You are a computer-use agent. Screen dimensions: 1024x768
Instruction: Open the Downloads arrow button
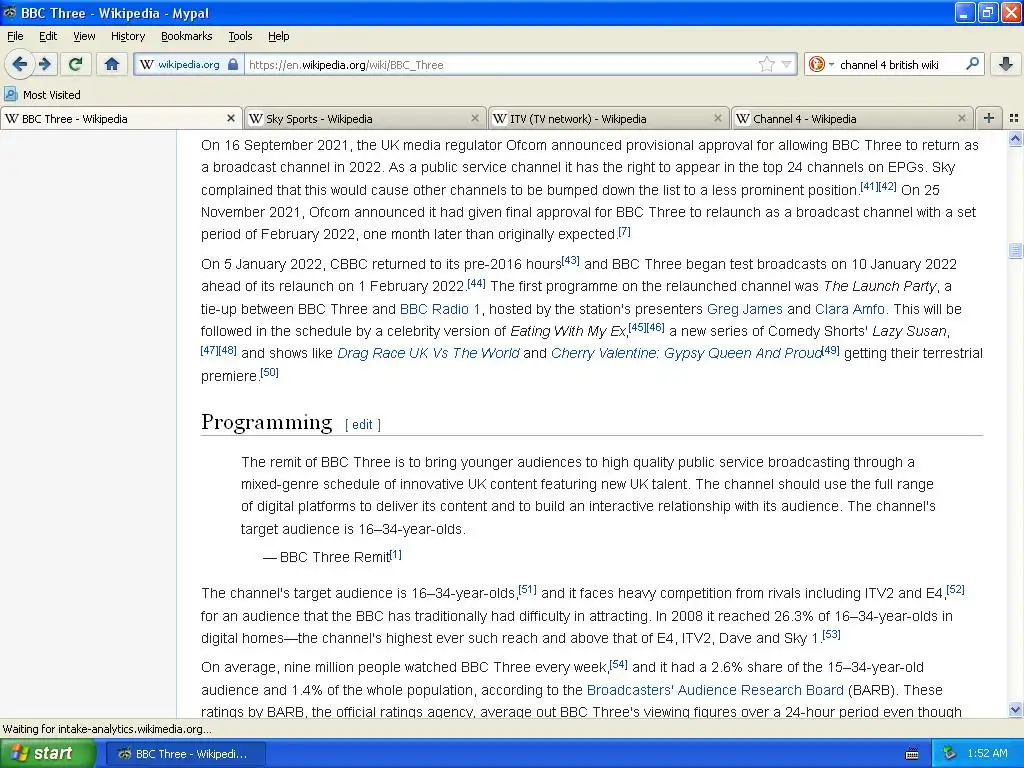click(1006, 64)
